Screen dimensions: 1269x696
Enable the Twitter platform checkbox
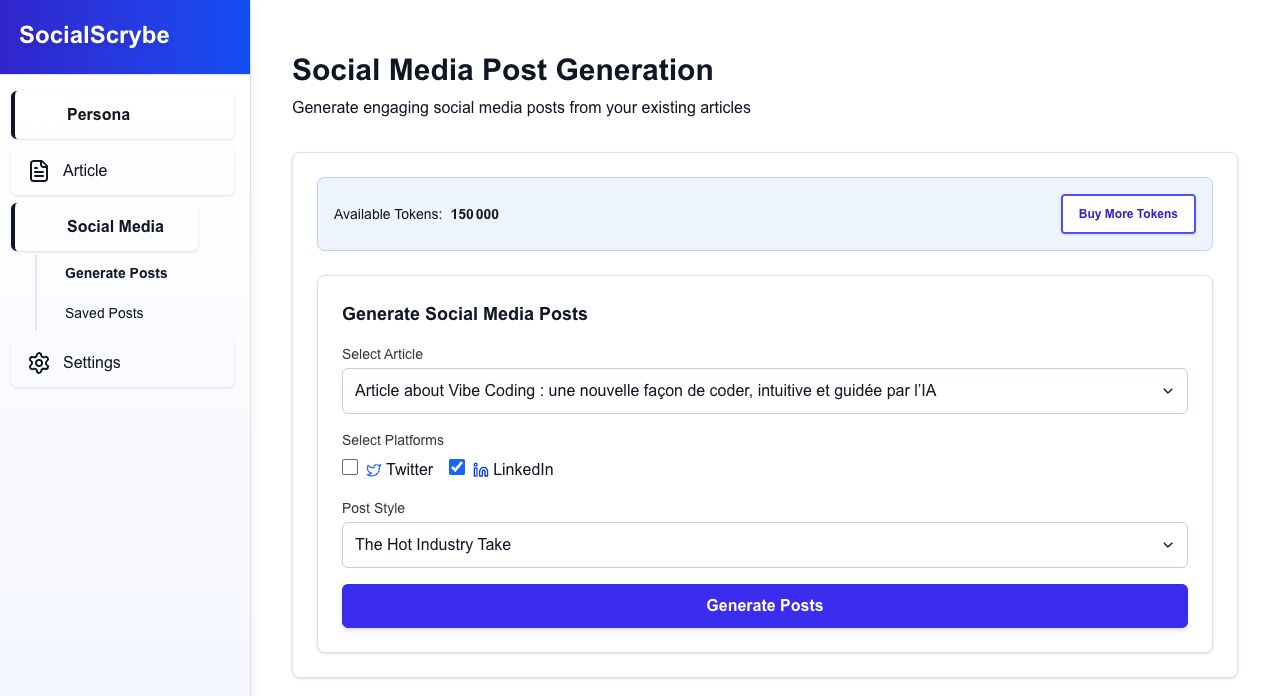(350, 467)
